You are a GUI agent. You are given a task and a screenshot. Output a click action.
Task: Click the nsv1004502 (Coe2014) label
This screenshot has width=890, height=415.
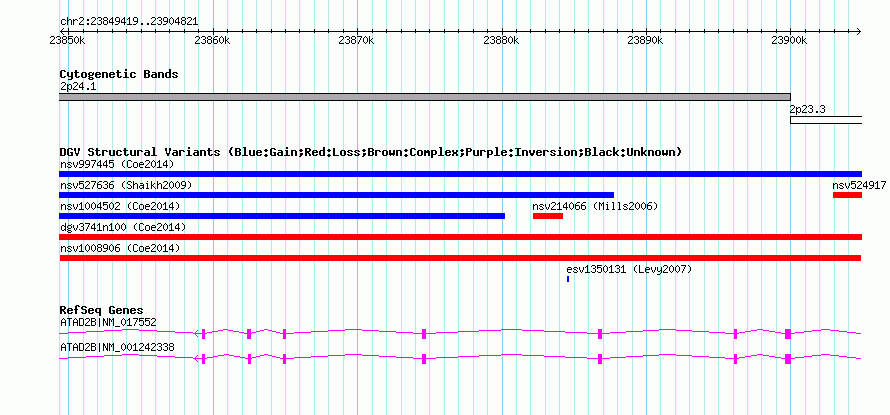[120, 206]
